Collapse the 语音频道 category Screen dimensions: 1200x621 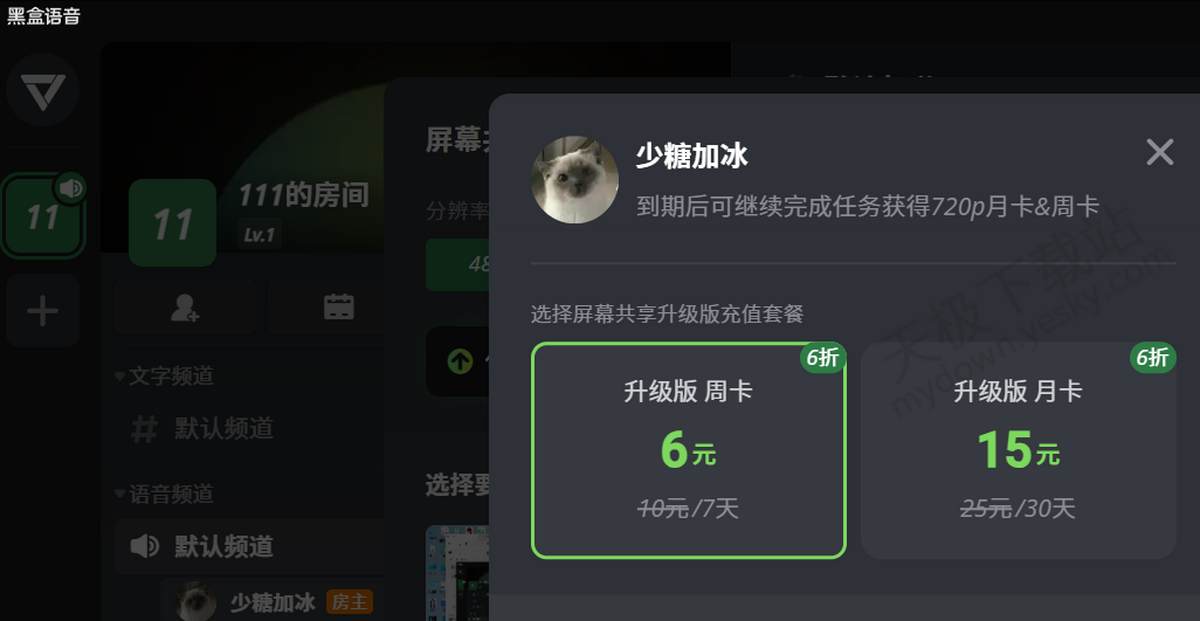[165, 494]
